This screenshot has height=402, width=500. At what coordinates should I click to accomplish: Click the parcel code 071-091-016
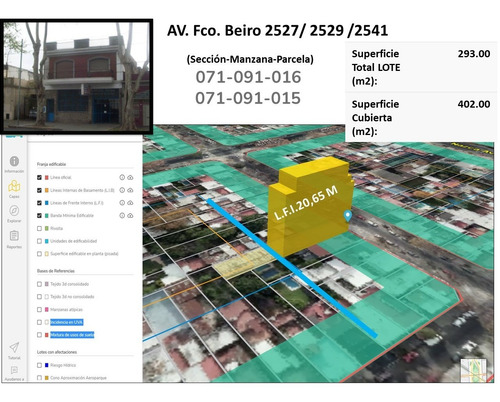coord(248,77)
